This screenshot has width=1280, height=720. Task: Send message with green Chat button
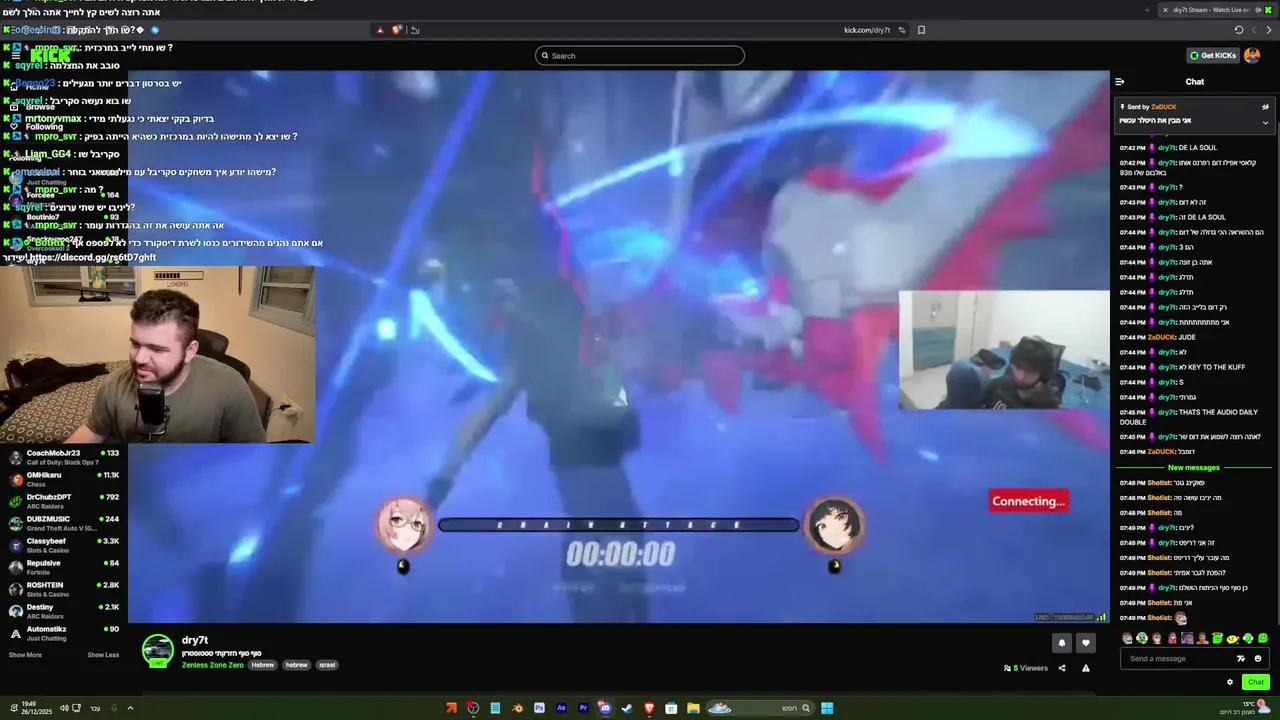click(x=1256, y=682)
